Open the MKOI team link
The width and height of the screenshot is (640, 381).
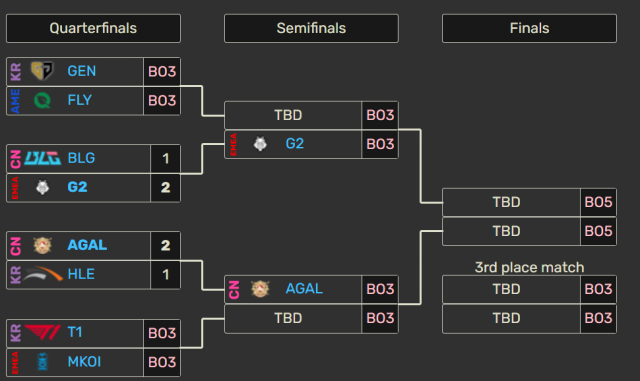click(84, 362)
